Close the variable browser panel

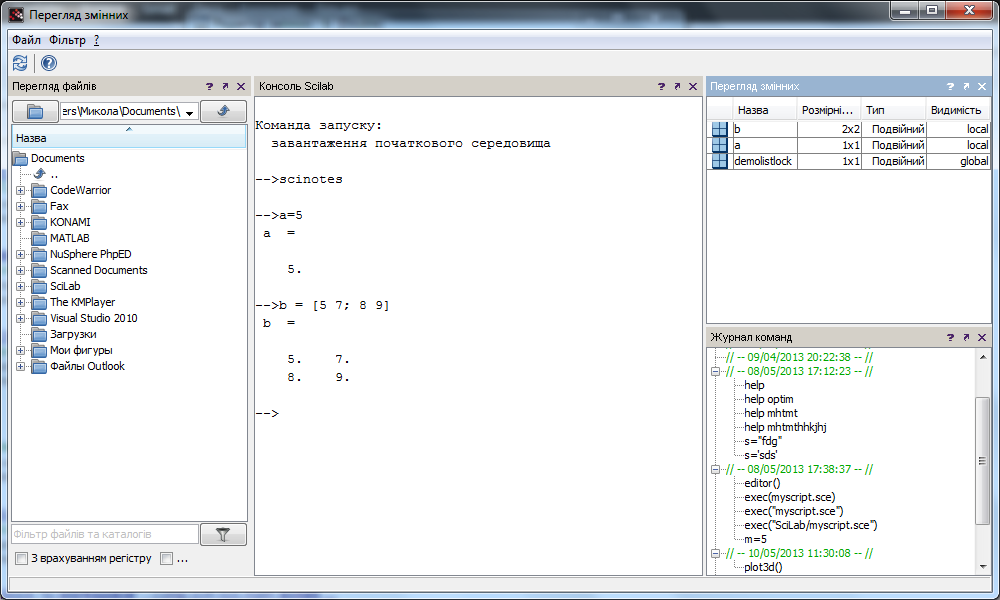click(x=982, y=86)
